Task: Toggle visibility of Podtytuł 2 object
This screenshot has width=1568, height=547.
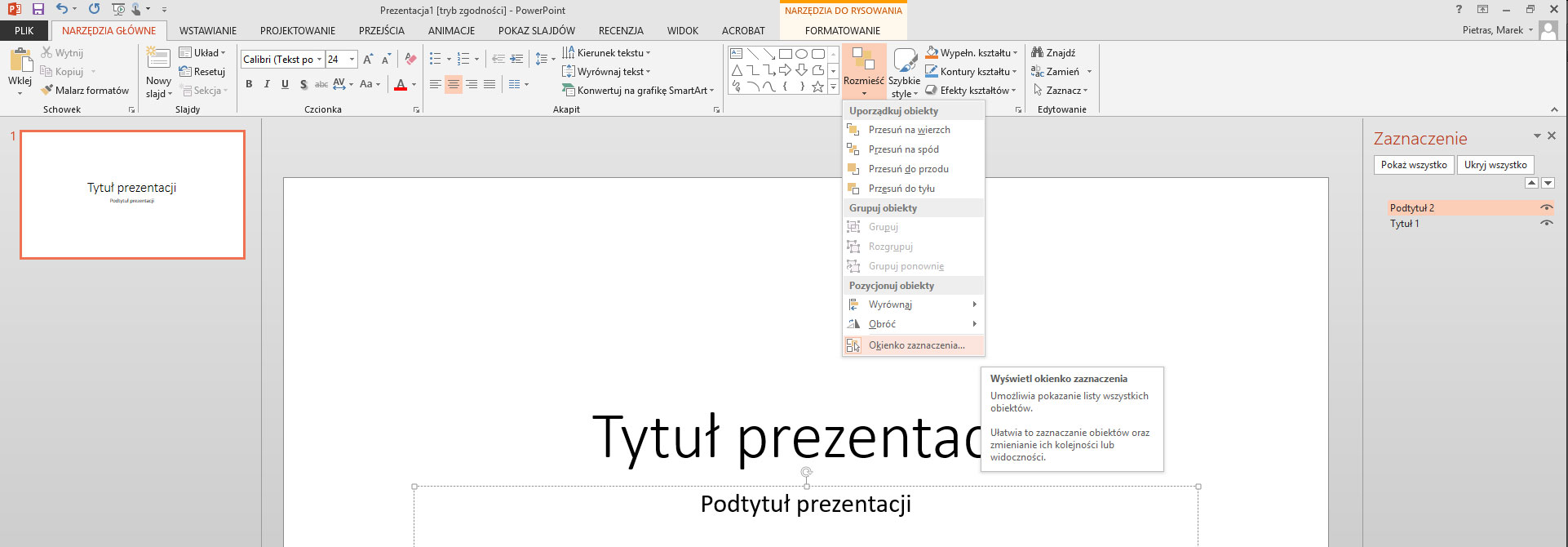Action: [1545, 208]
